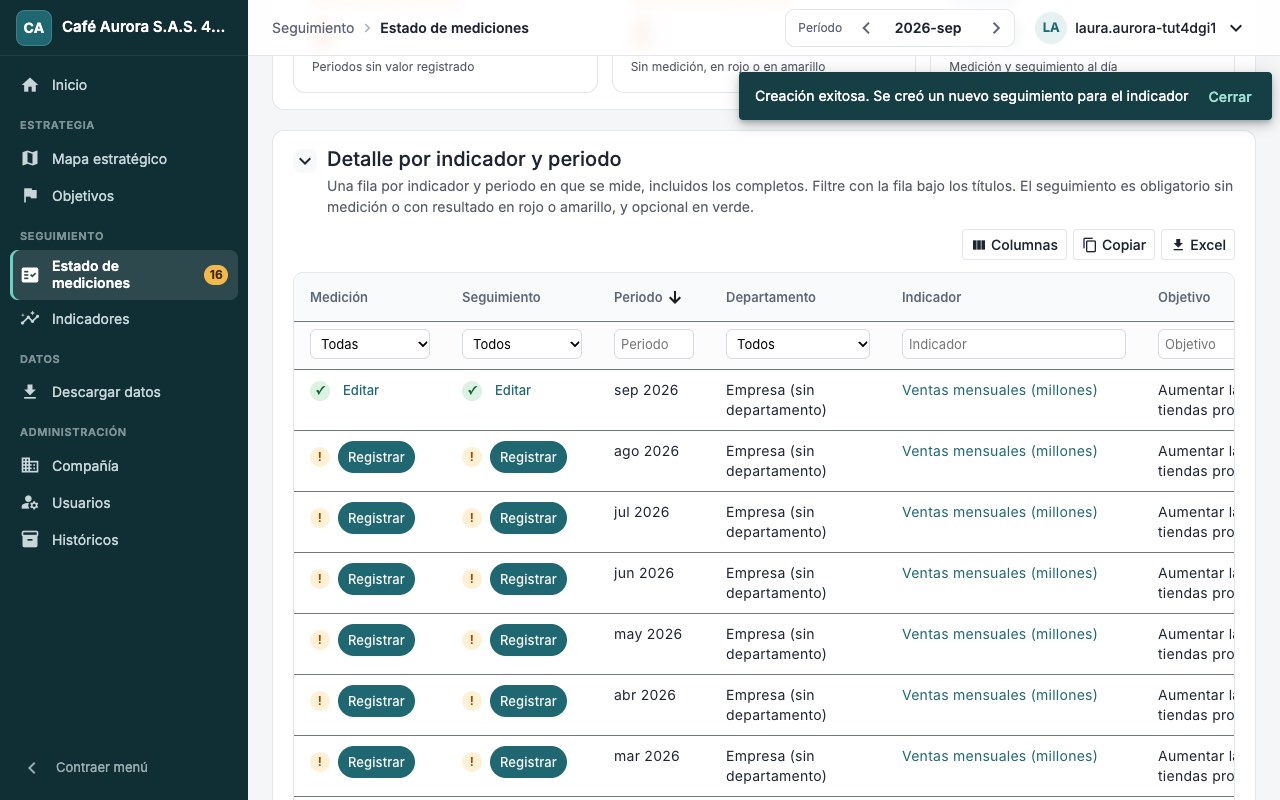
Task: Click the Seguimiento breadcrumb link
Action: [x=313, y=28]
